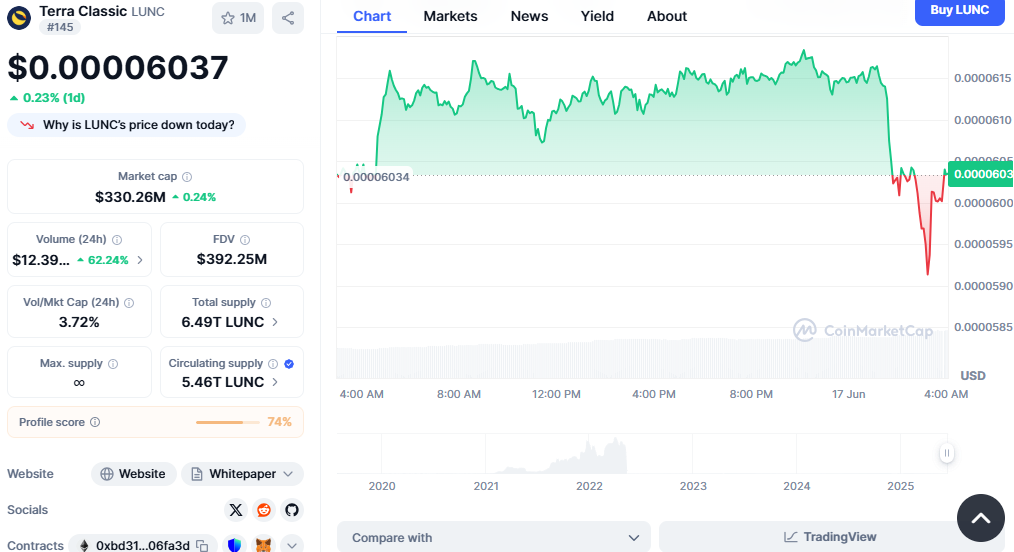Image resolution: width=1014 pixels, height=552 pixels.
Task: Click Volume (24h) info icon
Action: pyautogui.click(x=117, y=240)
